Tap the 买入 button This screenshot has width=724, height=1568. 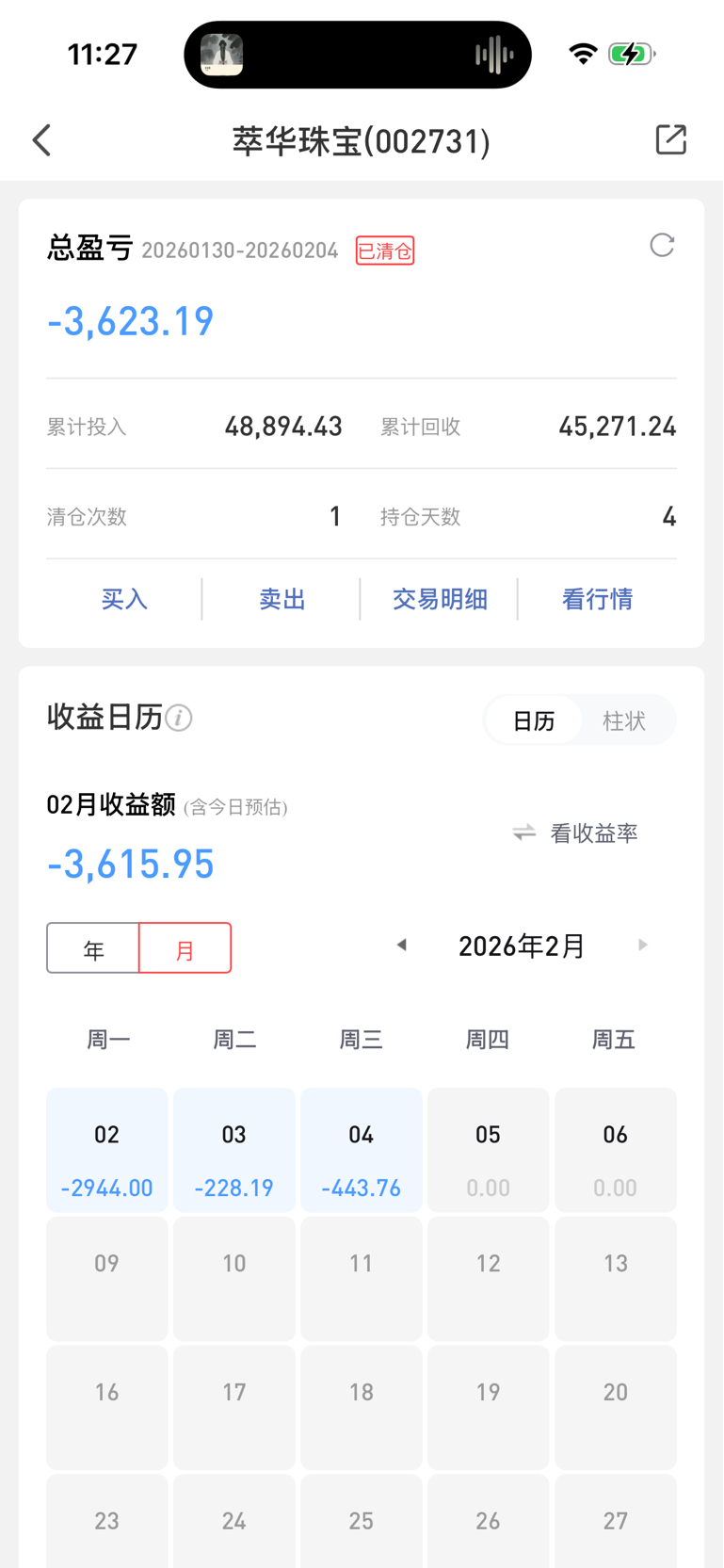pos(124,599)
